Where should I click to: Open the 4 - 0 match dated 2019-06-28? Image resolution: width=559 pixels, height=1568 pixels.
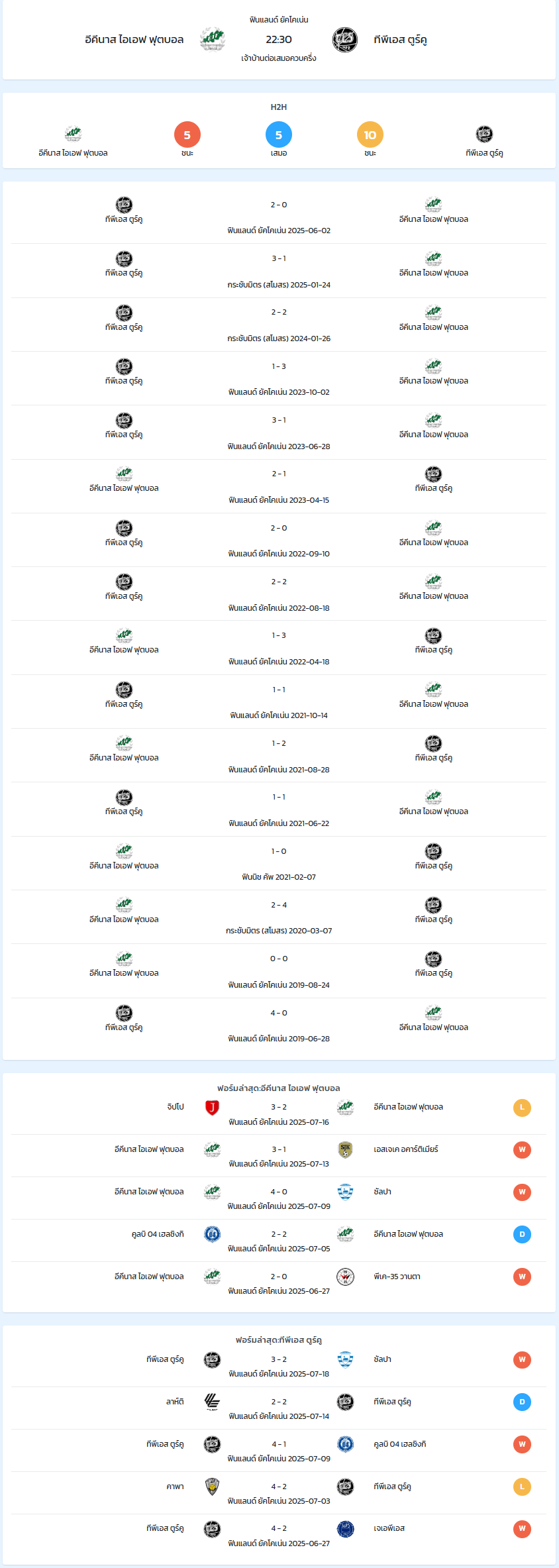coord(279,1025)
